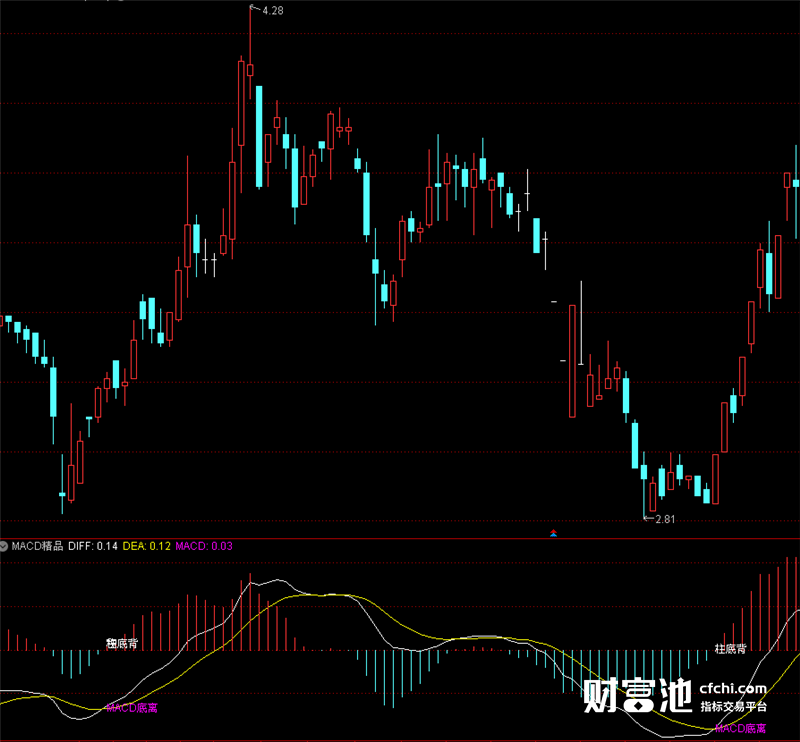800x742 pixels.
Task: Click the left MACD底离 signal label
Action: tap(132, 708)
